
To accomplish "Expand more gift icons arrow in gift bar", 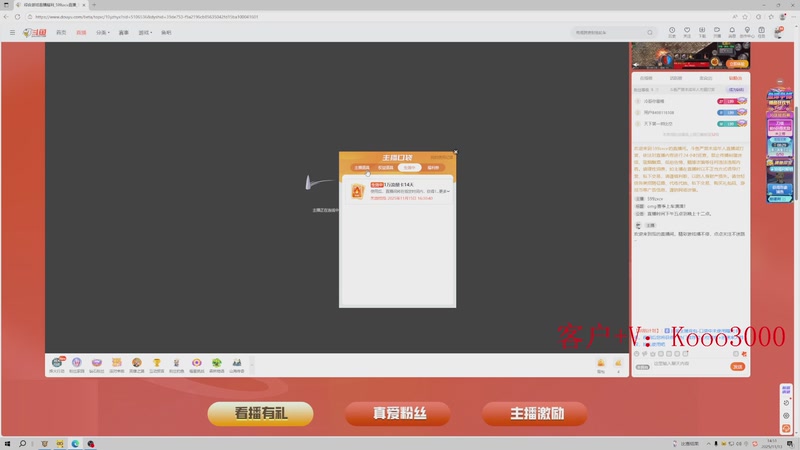I will tap(252, 364).
